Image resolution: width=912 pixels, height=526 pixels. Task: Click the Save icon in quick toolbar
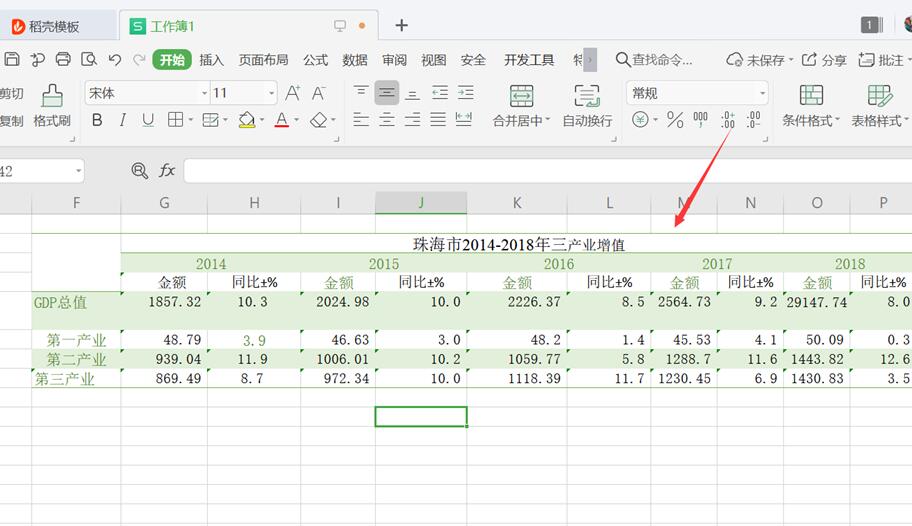pyautogui.click(x=12, y=59)
